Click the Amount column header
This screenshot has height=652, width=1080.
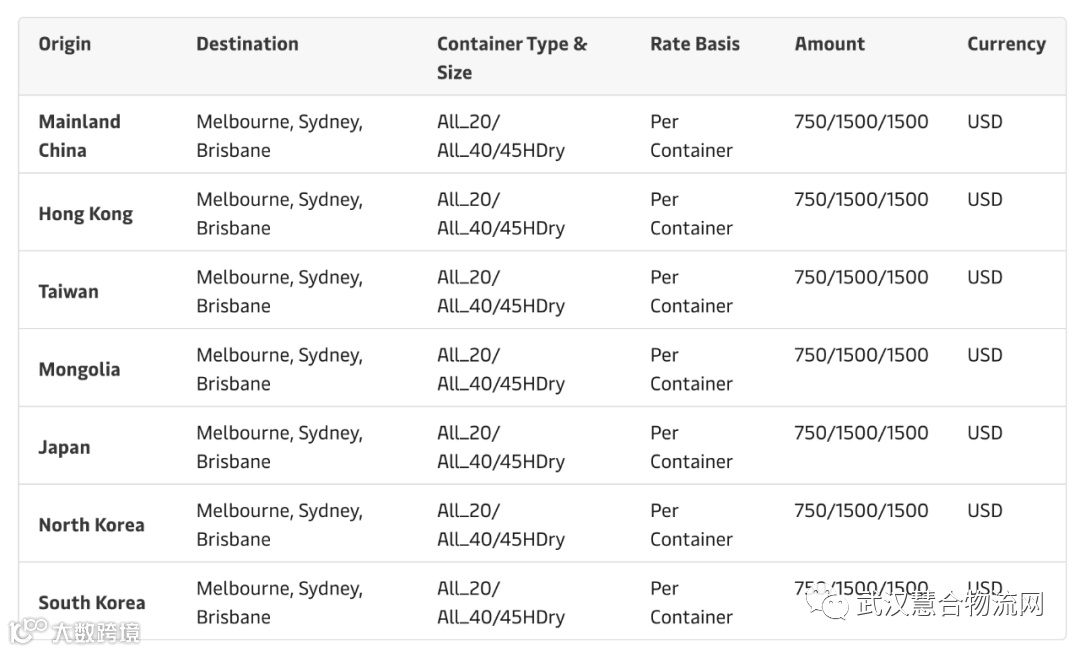click(829, 44)
